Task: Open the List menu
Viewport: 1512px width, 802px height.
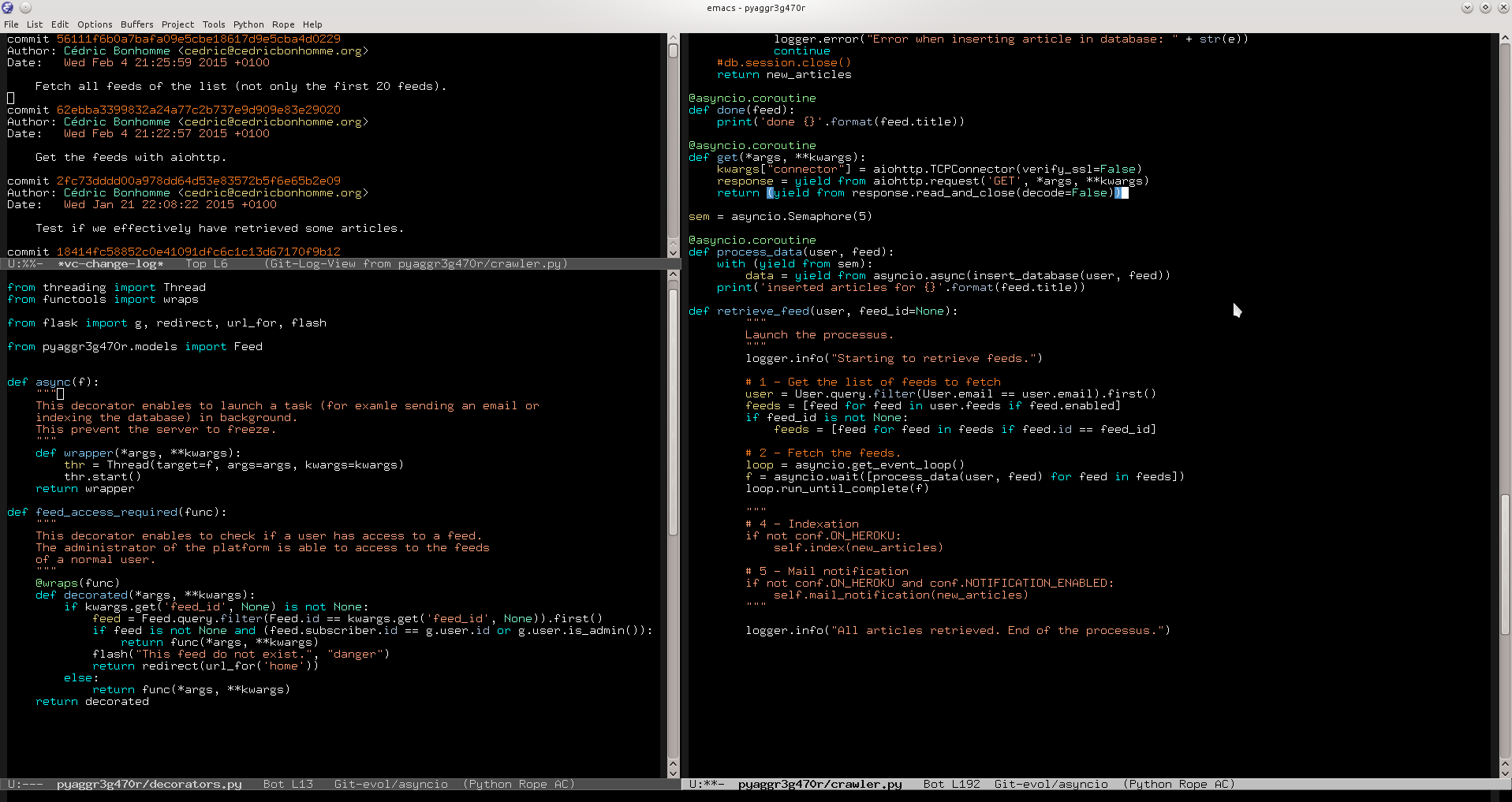Action: (x=35, y=24)
